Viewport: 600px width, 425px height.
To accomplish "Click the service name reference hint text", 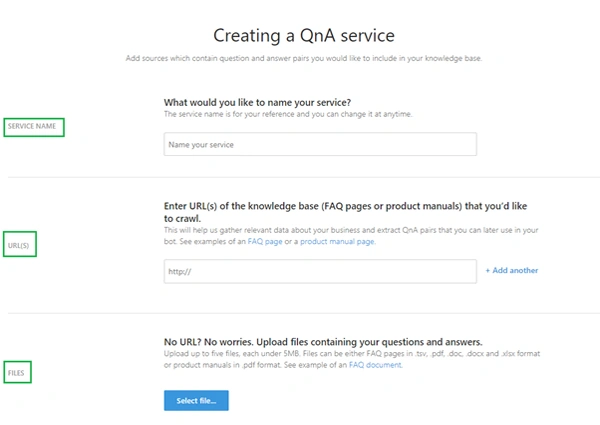I will 288,114.
